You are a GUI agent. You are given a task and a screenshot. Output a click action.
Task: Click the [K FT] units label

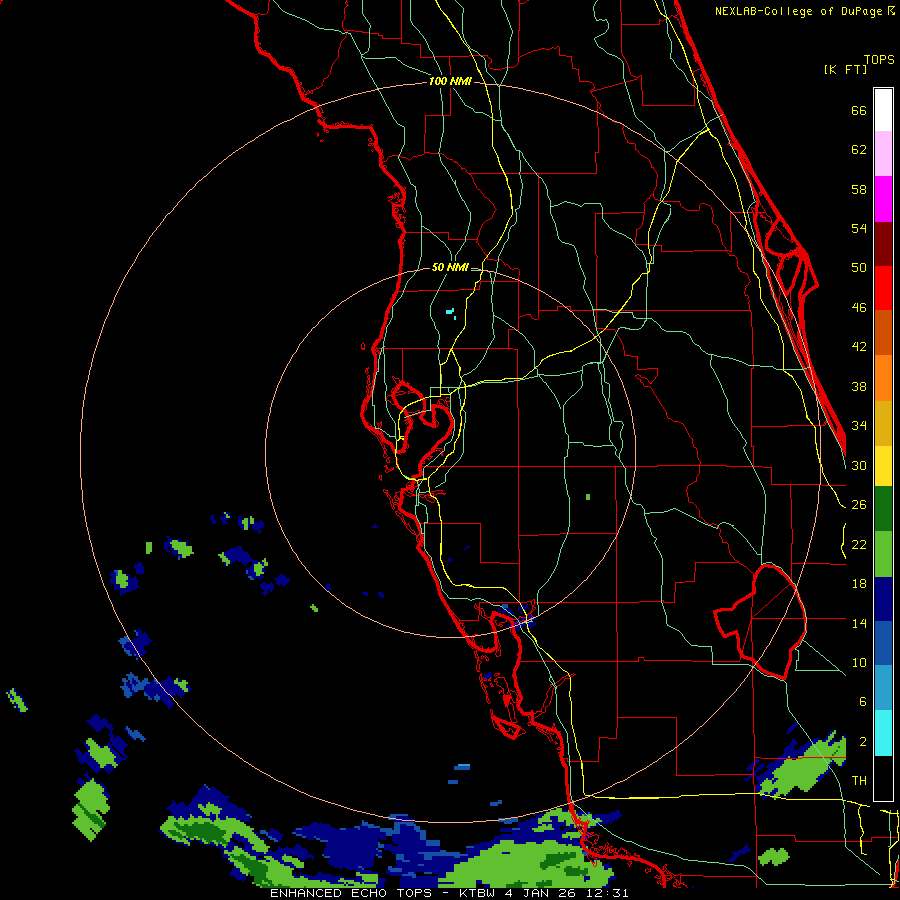pos(845,69)
